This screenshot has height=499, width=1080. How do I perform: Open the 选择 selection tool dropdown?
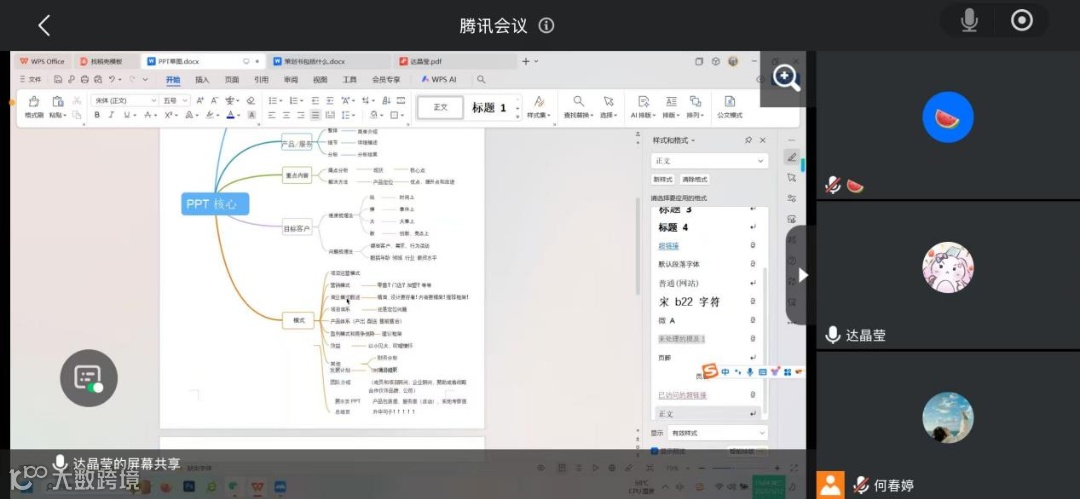tap(608, 107)
